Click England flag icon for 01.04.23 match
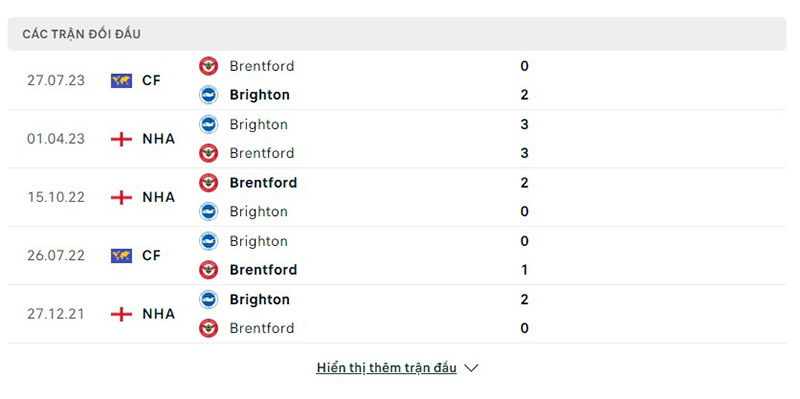Screen dimensions: 800x399 tap(121, 139)
